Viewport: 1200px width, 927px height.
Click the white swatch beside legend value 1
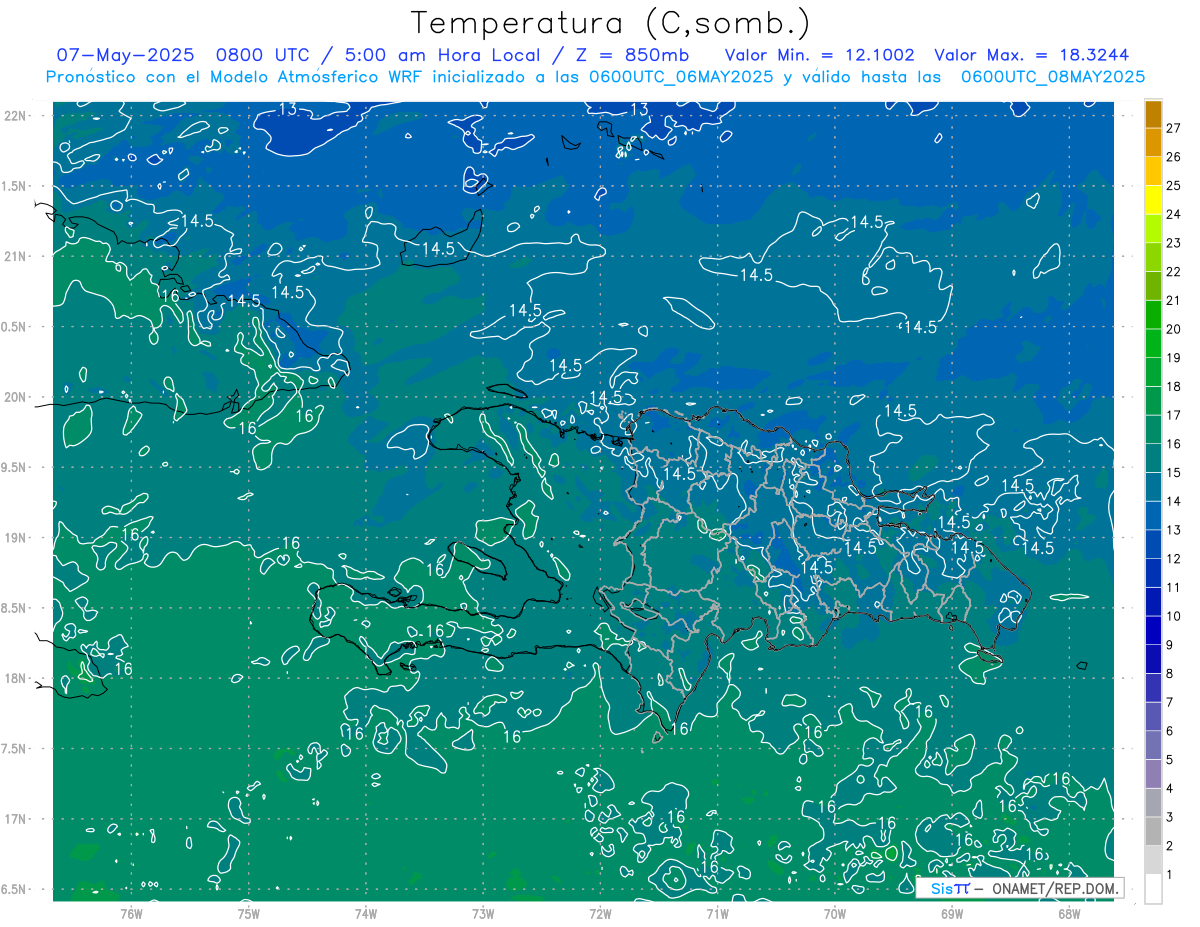click(1153, 889)
